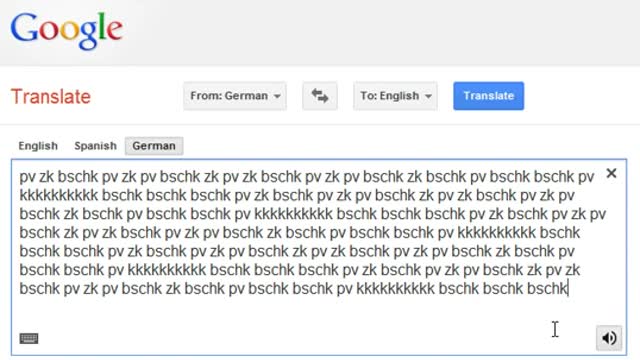The width and height of the screenshot is (640, 360).
Task: Open the From: German language dropdown
Action: pos(235,96)
